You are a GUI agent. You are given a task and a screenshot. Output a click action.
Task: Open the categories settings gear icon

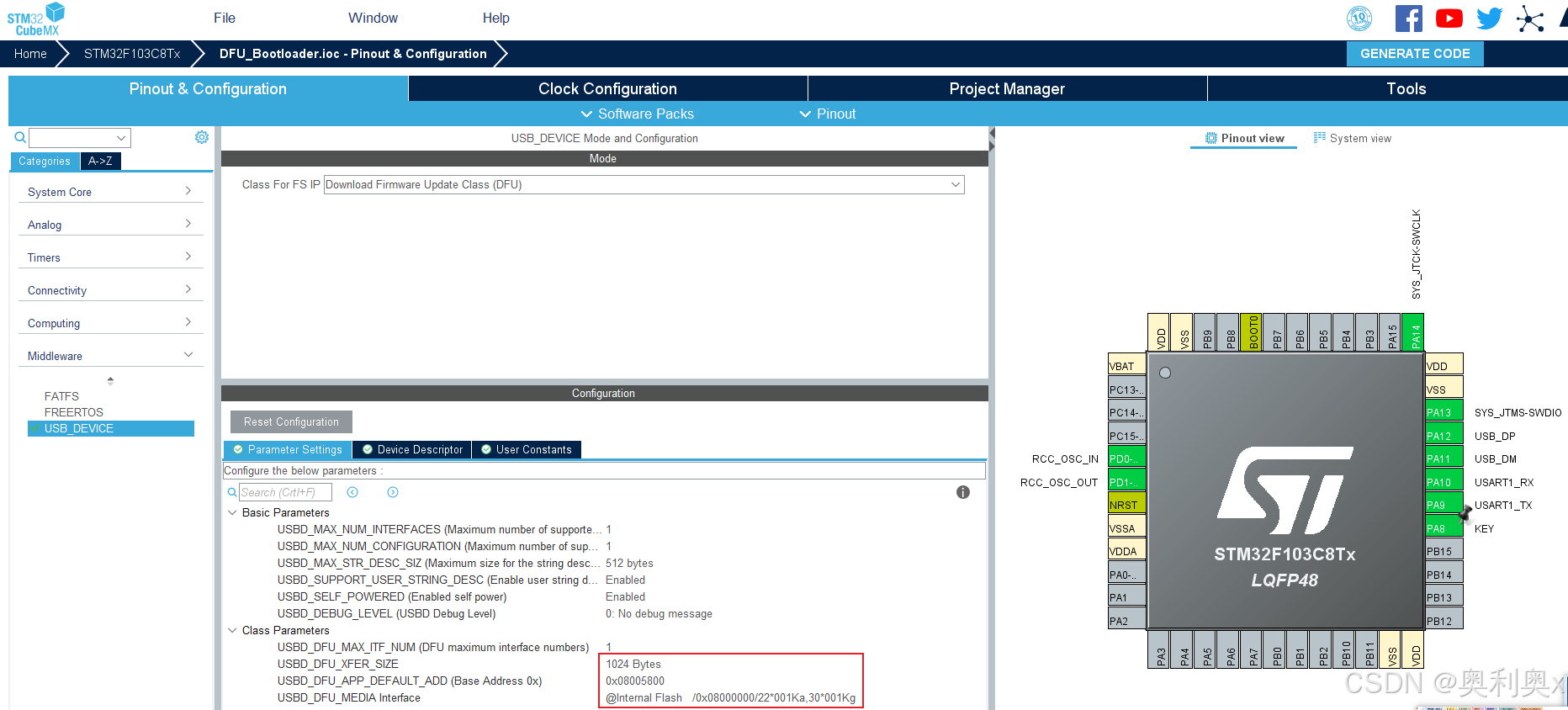(x=202, y=137)
